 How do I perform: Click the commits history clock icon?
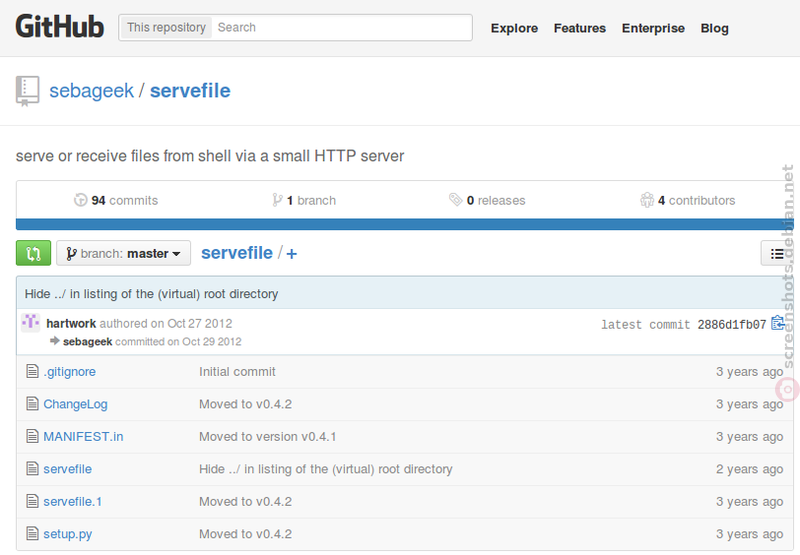pos(81,200)
